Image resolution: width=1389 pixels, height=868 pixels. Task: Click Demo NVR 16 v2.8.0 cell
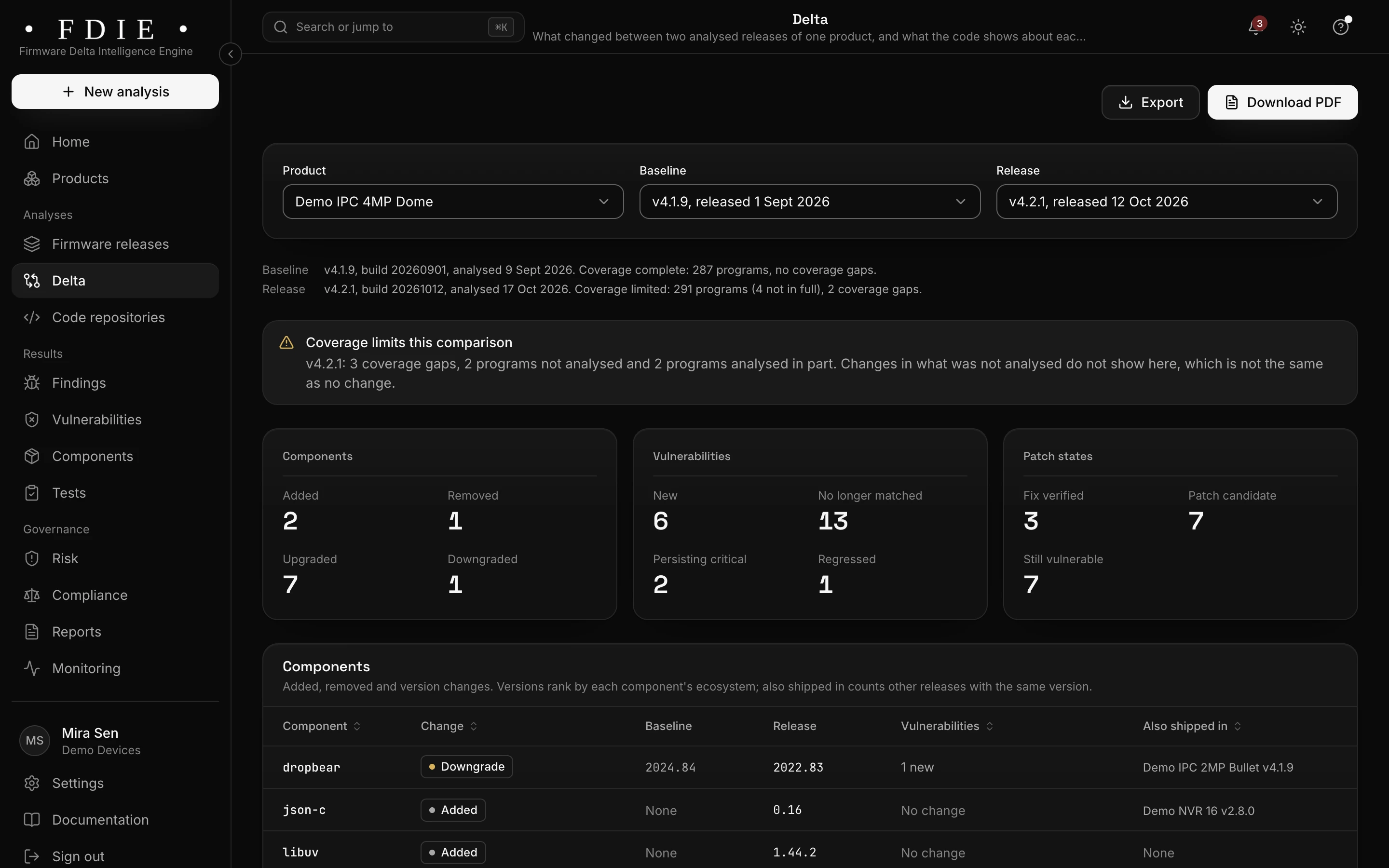(1198, 811)
